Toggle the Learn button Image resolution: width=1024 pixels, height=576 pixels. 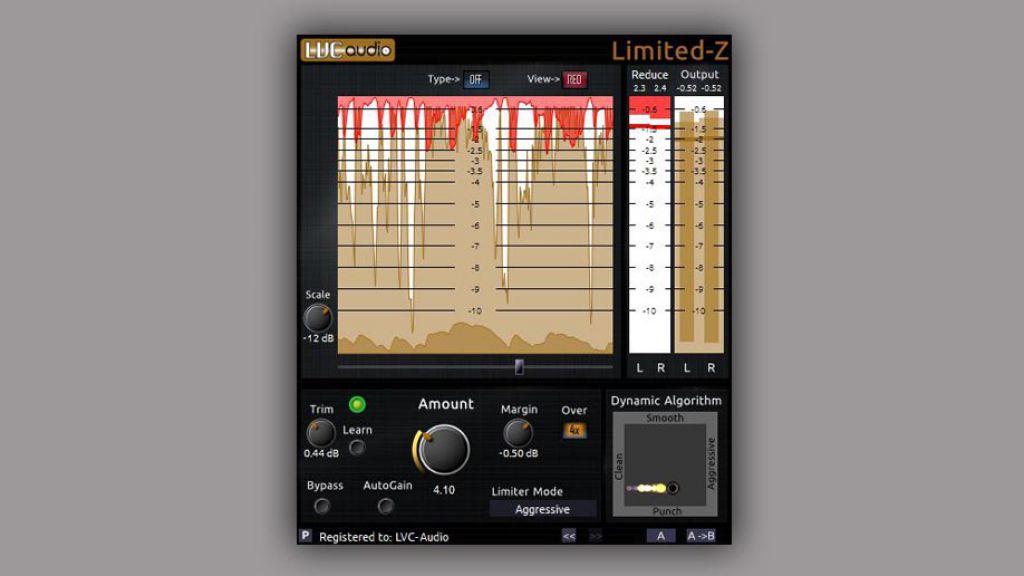(x=357, y=448)
